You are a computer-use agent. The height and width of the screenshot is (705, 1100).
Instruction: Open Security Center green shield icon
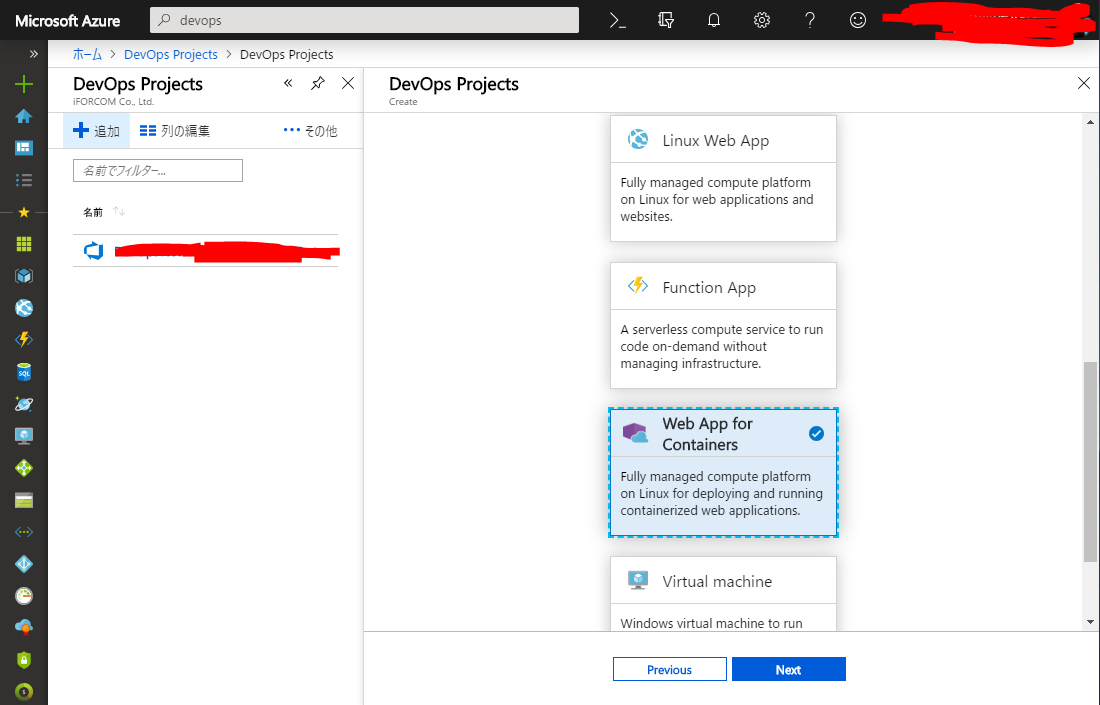[24, 659]
